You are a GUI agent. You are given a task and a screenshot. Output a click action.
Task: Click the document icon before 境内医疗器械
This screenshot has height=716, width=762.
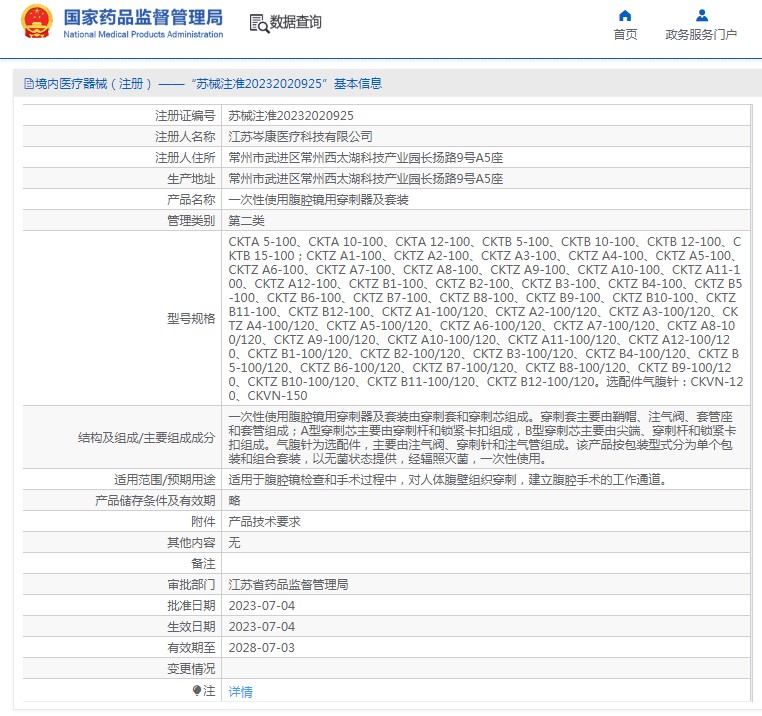pos(29,84)
